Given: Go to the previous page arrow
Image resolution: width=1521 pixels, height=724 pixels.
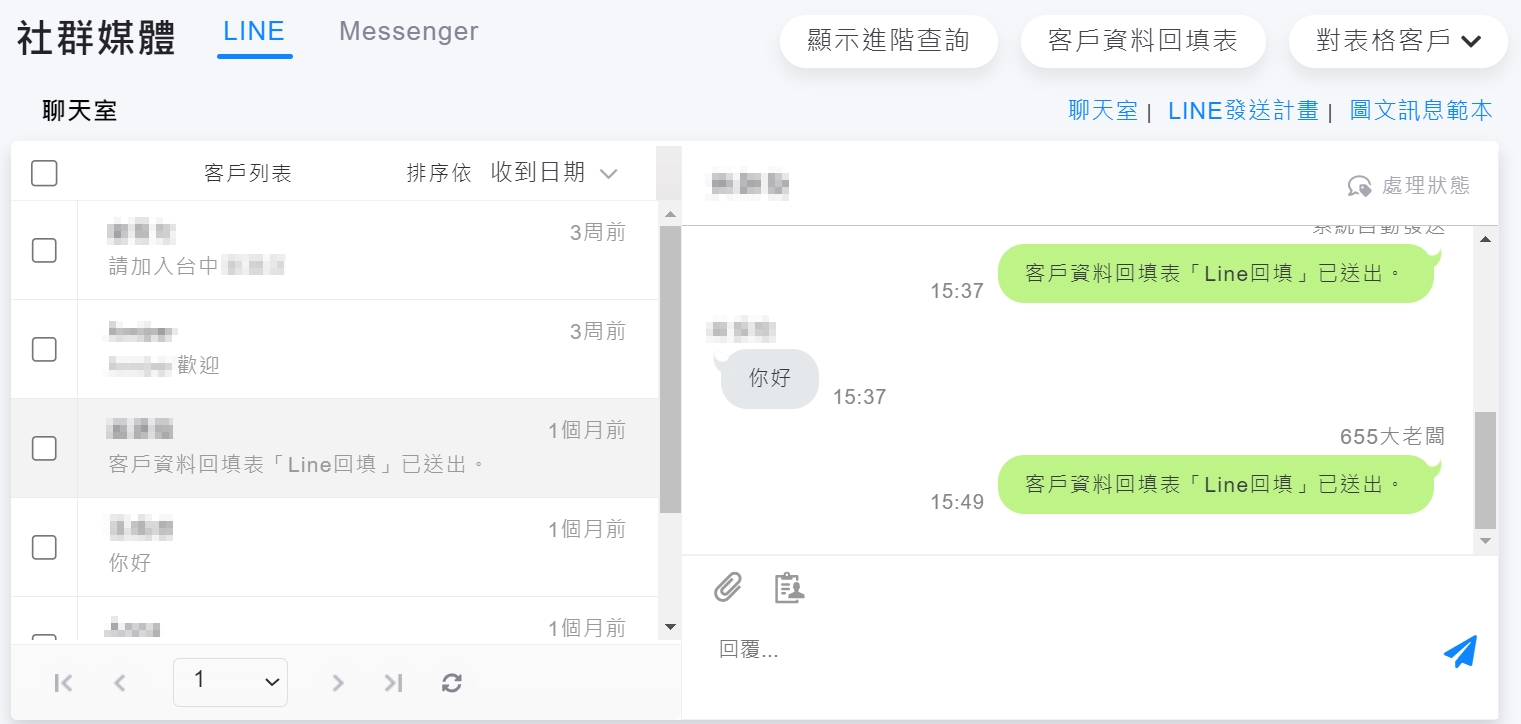Looking at the screenshot, I should (120, 683).
